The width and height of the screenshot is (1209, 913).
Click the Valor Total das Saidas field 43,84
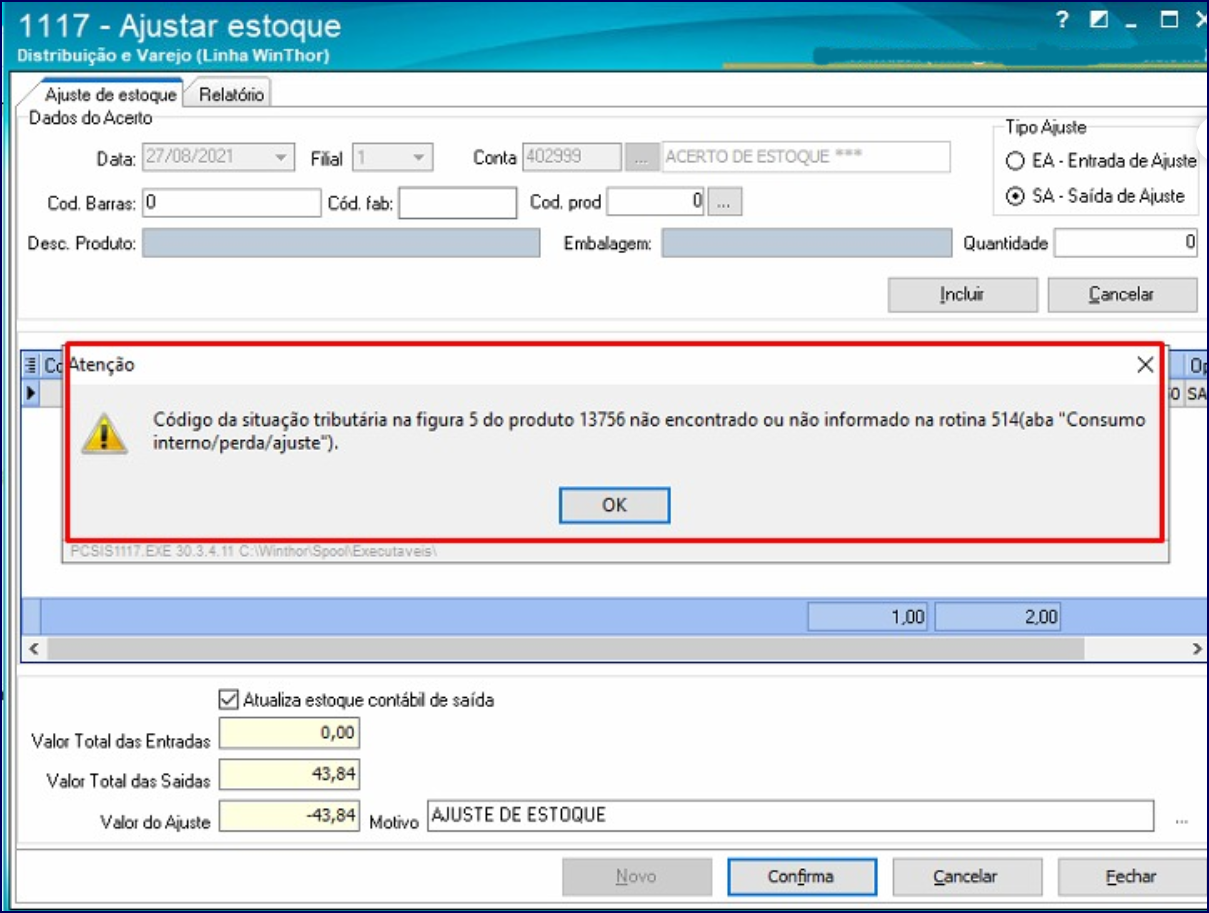(x=288, y=775)
